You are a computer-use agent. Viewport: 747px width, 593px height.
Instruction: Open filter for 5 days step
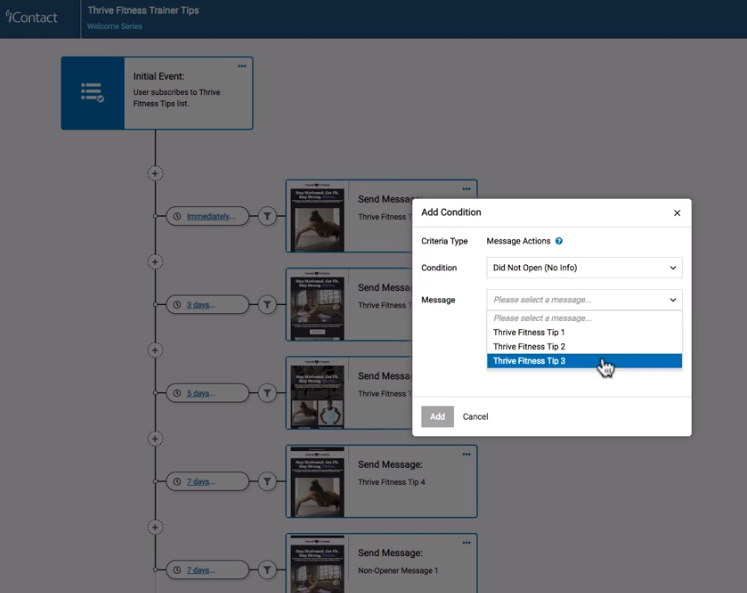pyautogui.click(x=267, y=393)
